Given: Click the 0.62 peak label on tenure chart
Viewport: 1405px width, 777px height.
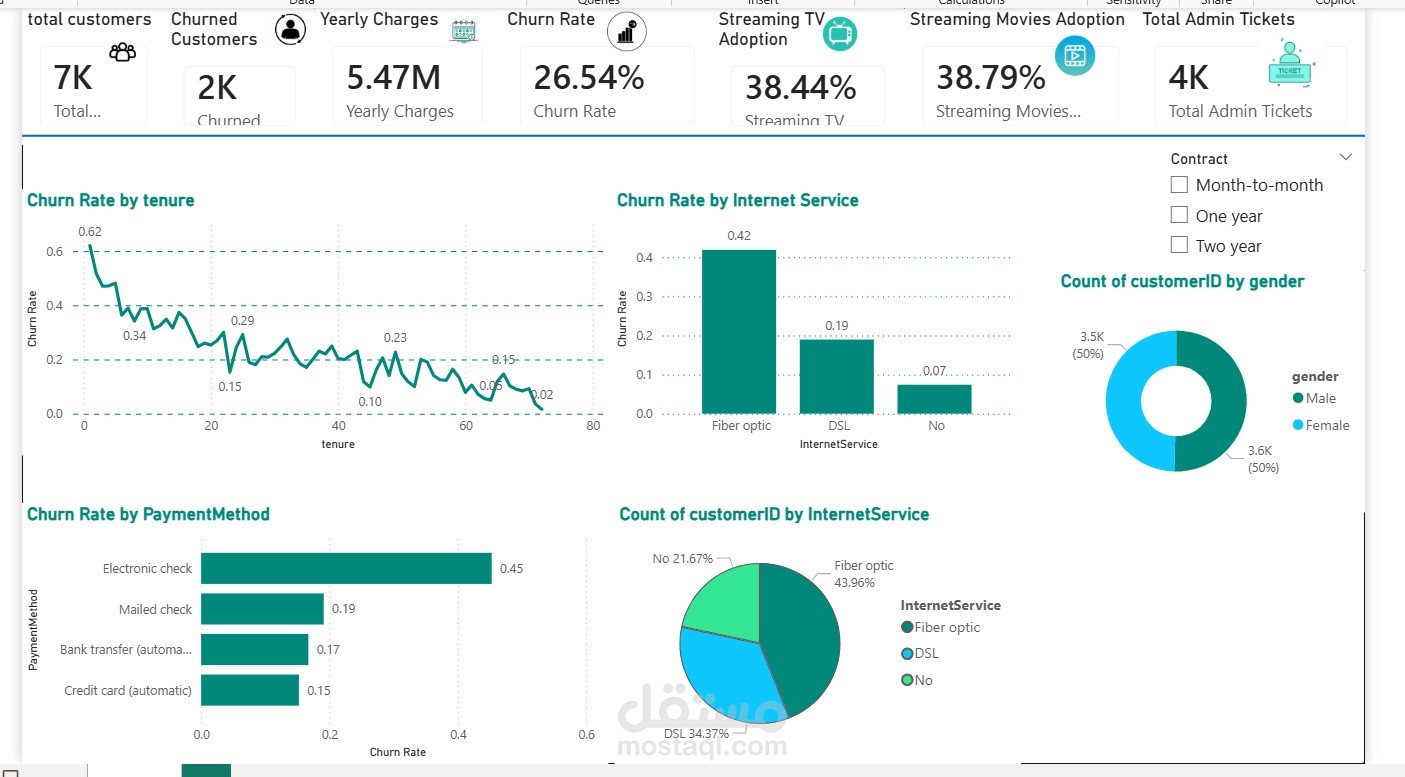Looking at the screenshot, I should [x=90, y=231].
